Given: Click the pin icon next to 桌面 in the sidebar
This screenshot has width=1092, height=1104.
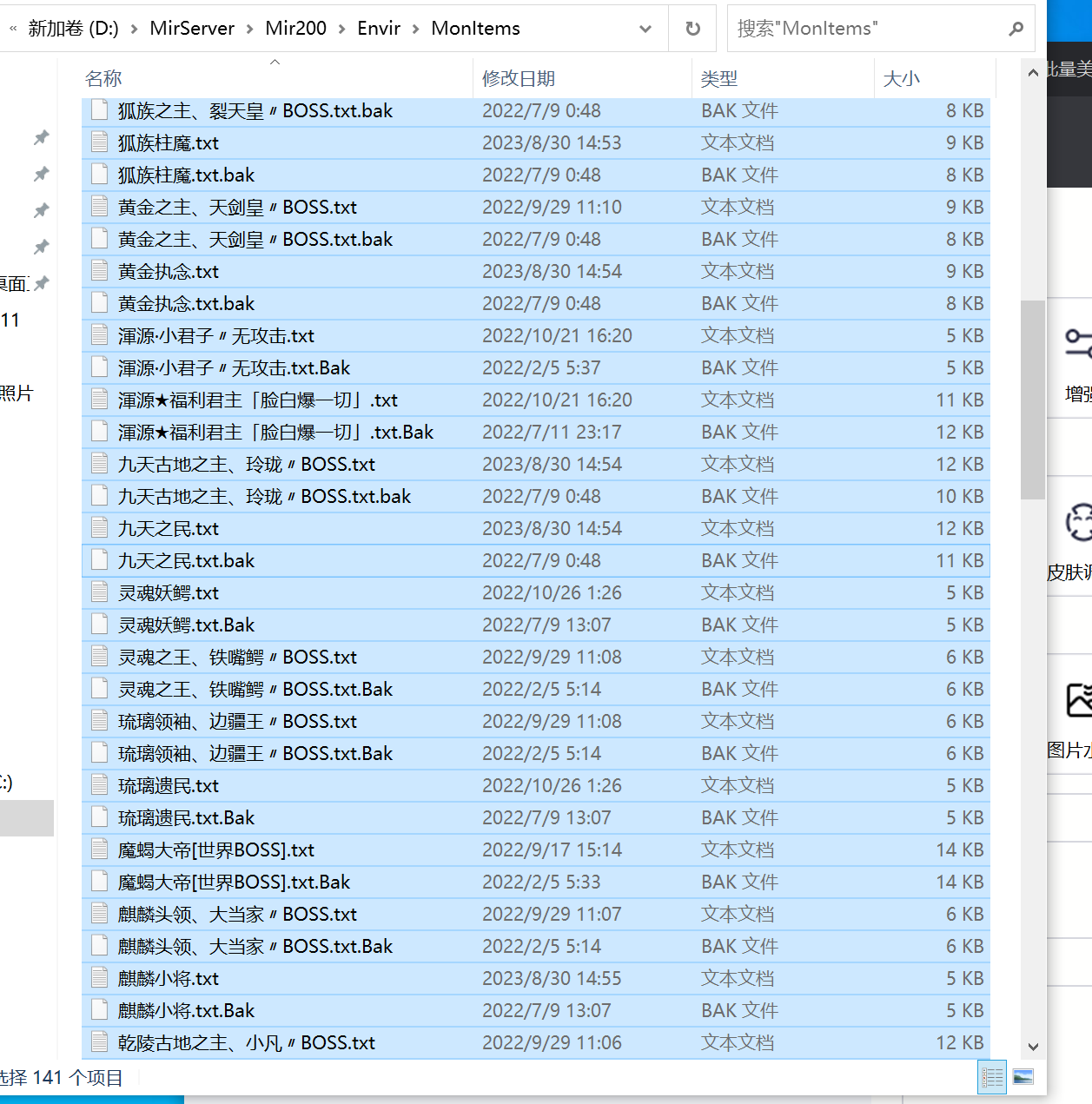Looking at the screenshot, I should [41, 283].
